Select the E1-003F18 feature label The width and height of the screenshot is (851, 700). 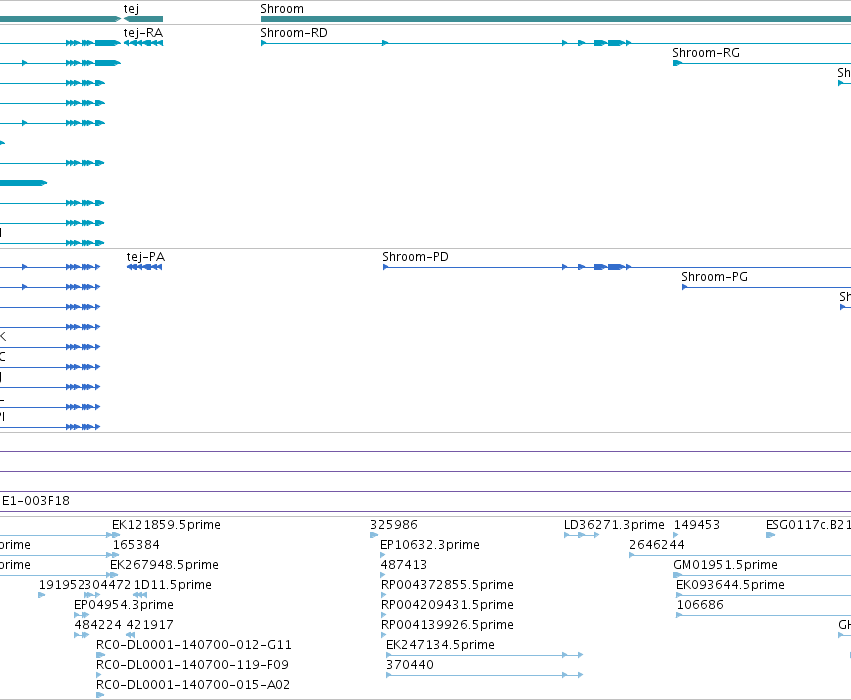point(36,501)
